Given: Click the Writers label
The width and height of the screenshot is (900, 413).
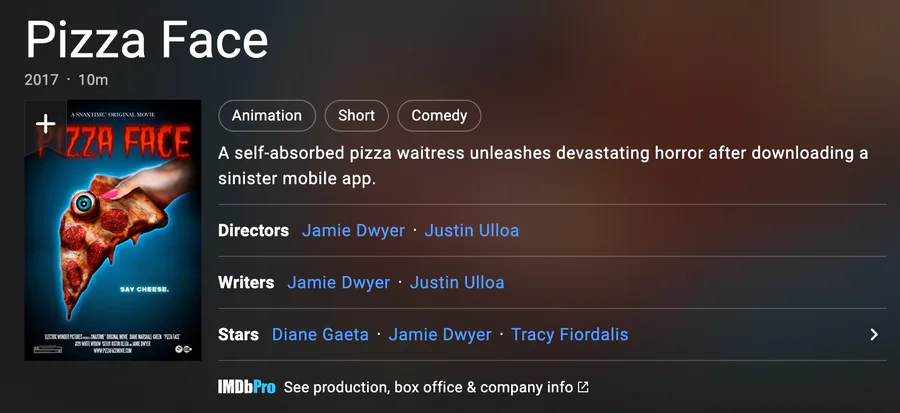Looking at the screenshot, I should click(246, 283).
